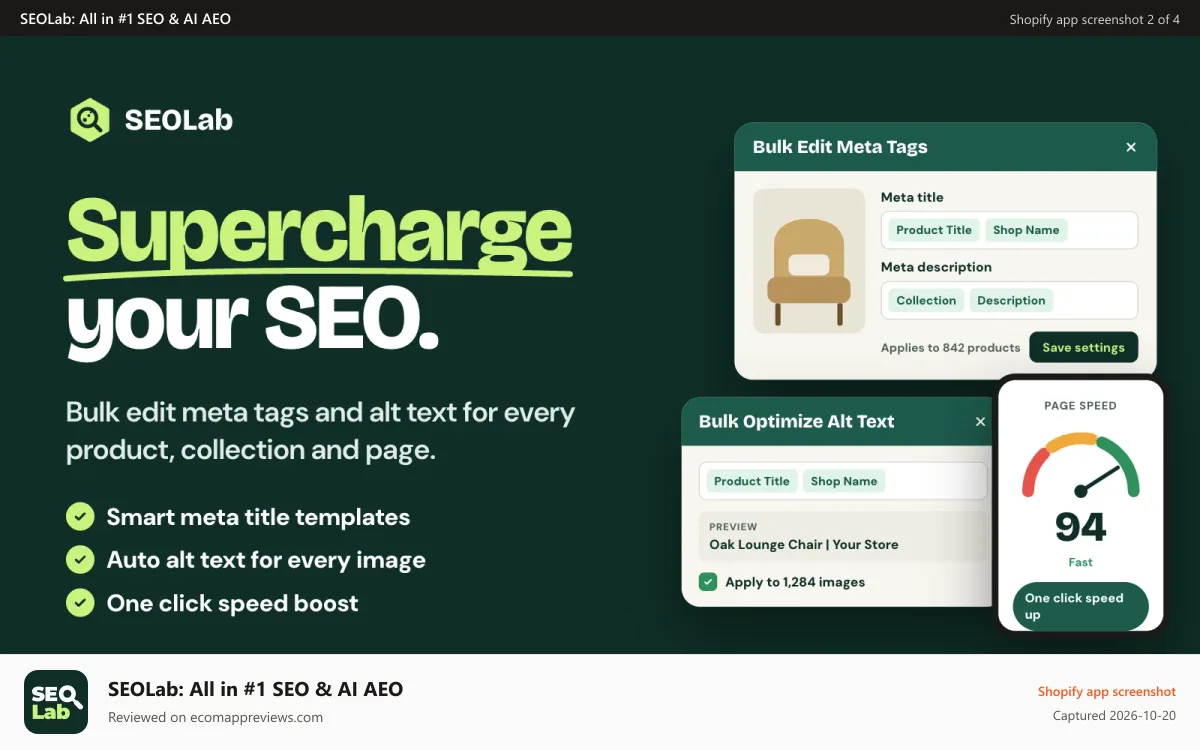The image size is (1200, 750).
Task: Click the 'Meta title' field label
Action: point(912,197)
